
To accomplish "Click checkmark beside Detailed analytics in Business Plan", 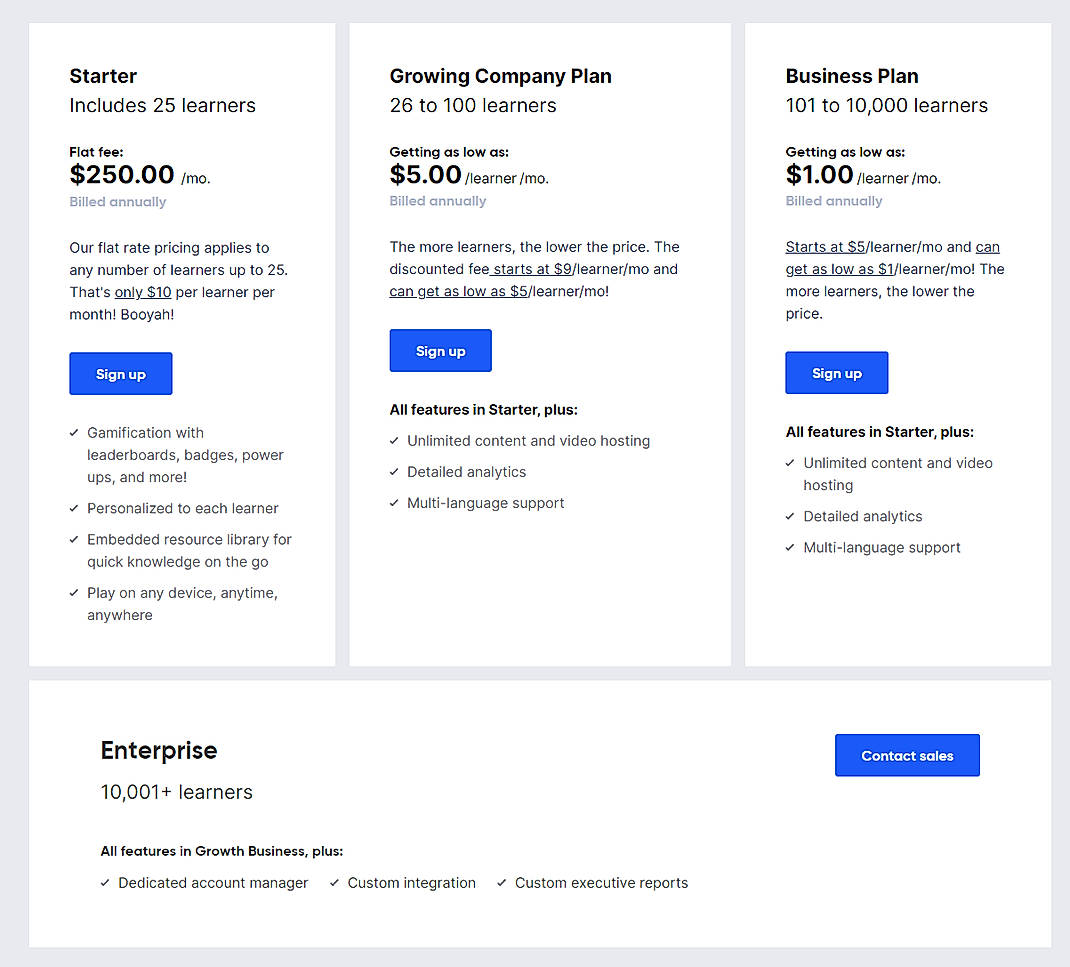I will click(x=790, y=516).
